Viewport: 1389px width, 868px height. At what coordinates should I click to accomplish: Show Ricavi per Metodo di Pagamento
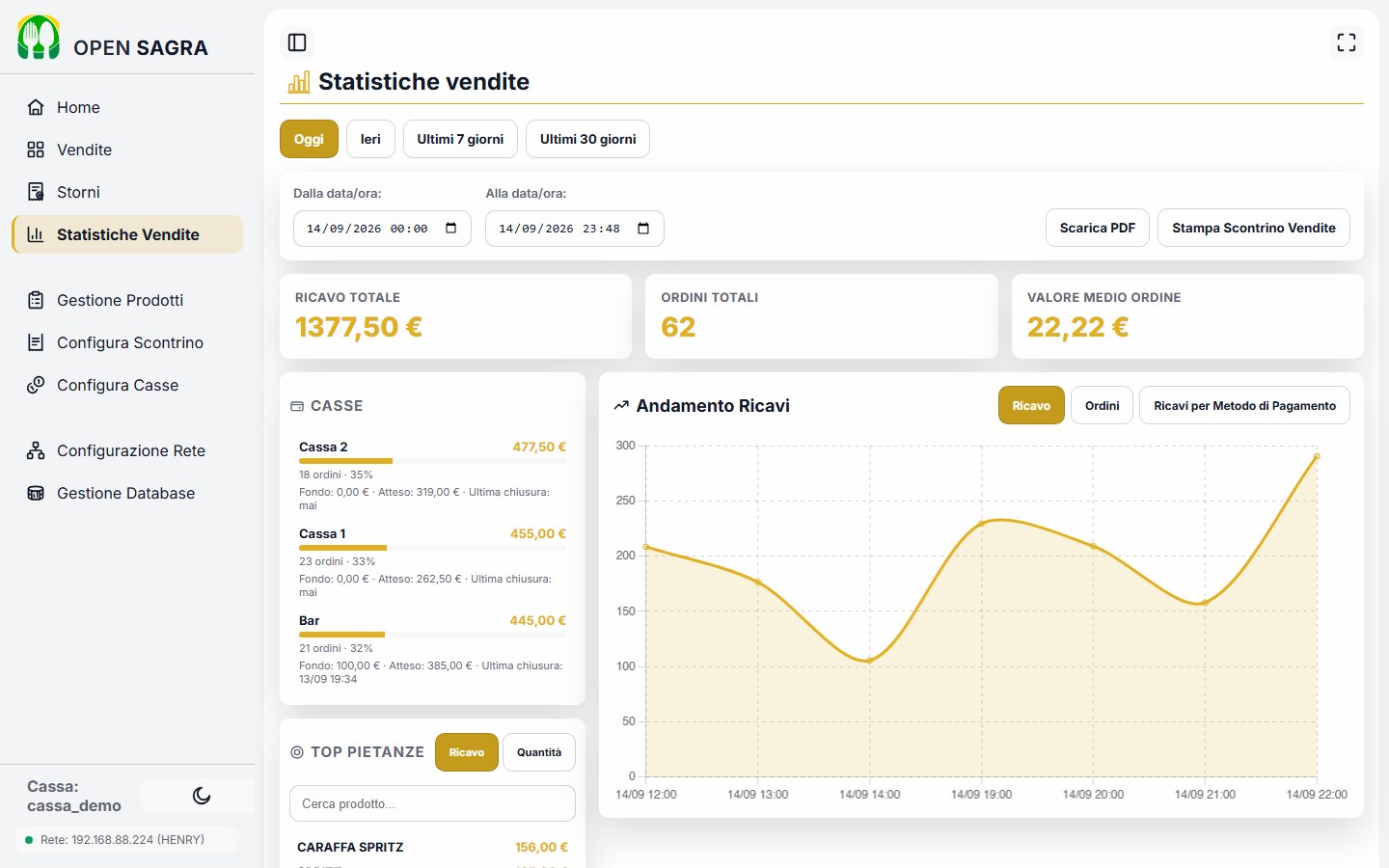(x=1244, y=405)
